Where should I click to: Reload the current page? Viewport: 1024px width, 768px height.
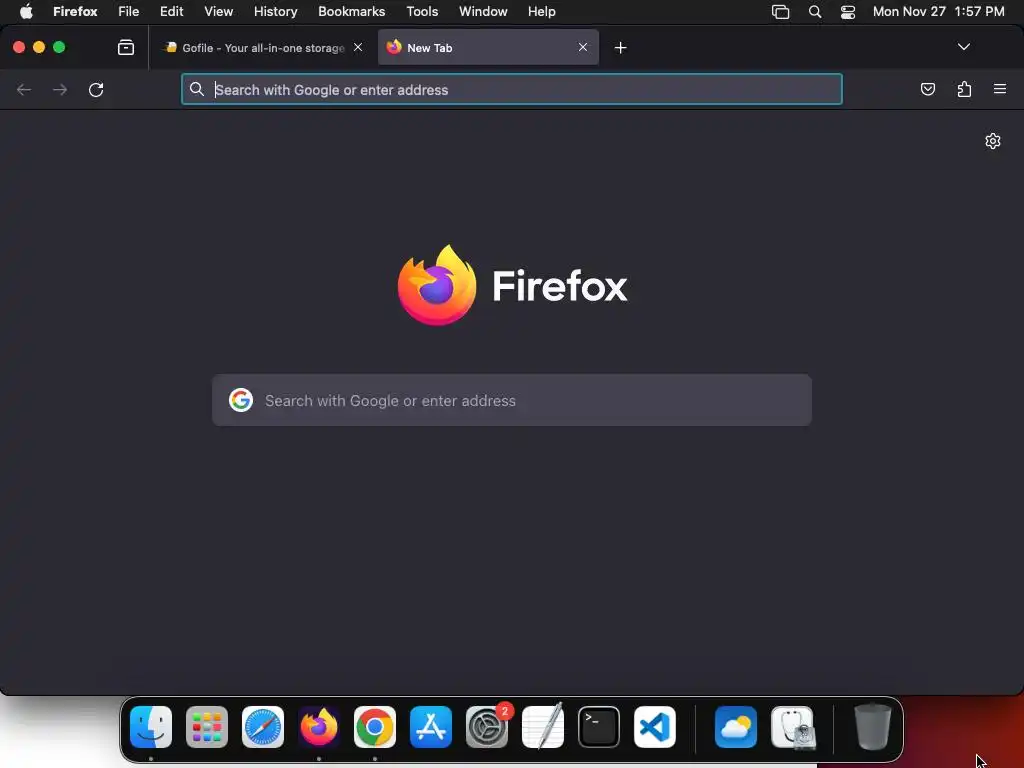point(96,89)
